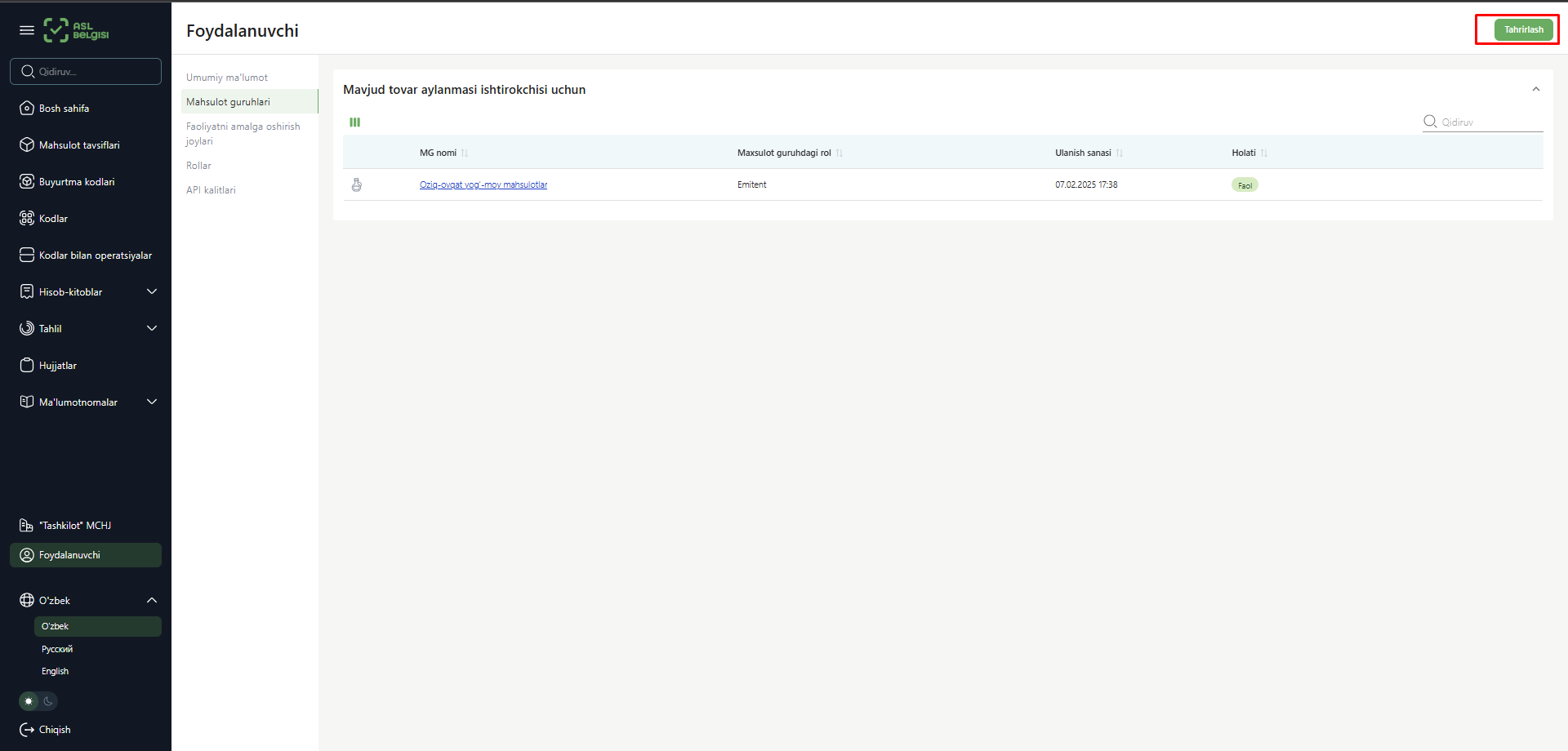The image size is (1568, 751).
Task: Click the oil bottle product group icon
Action: click(x=357, y=184)
